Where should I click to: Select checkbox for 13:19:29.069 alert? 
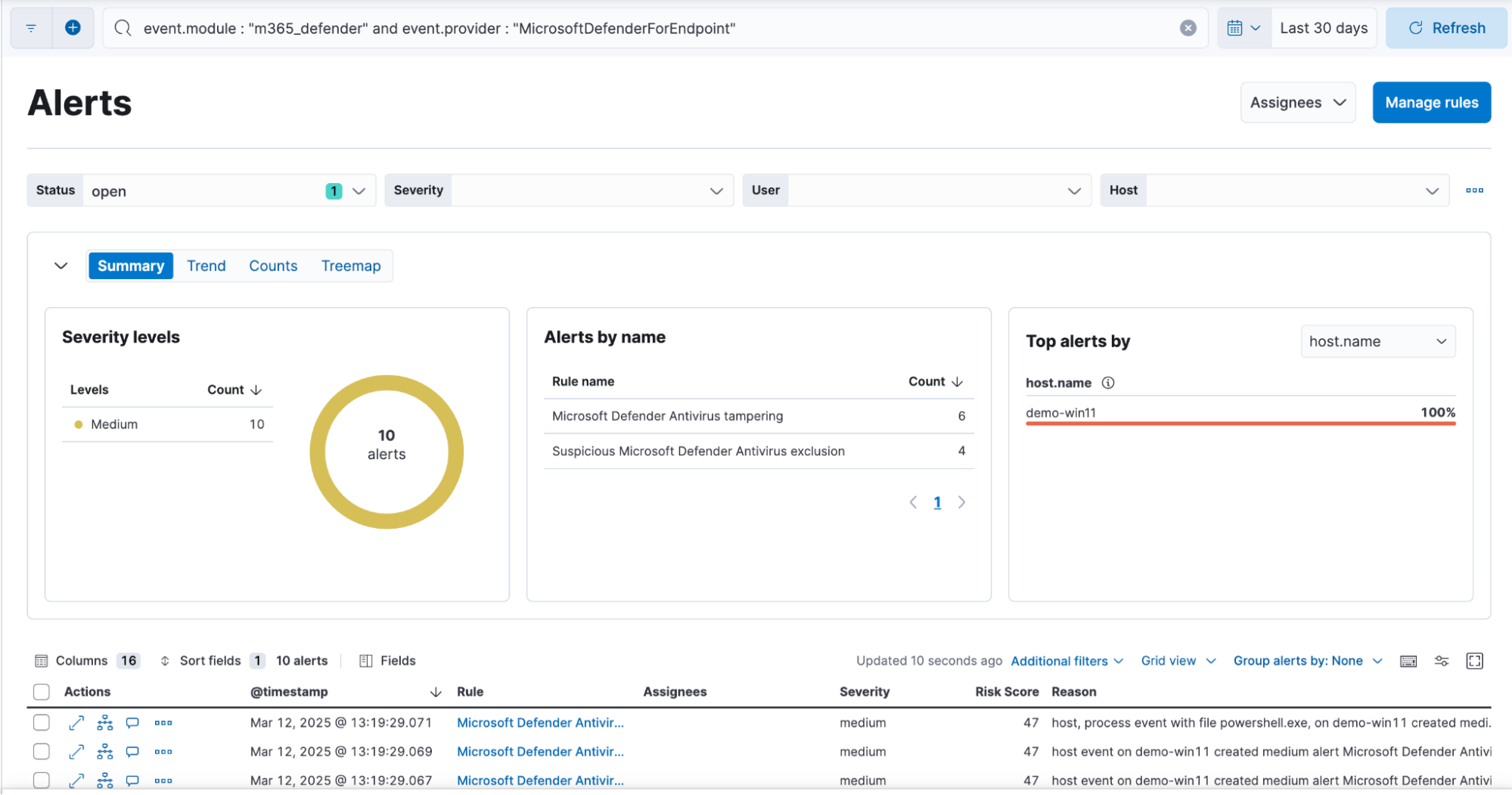[x=42, y=751]
